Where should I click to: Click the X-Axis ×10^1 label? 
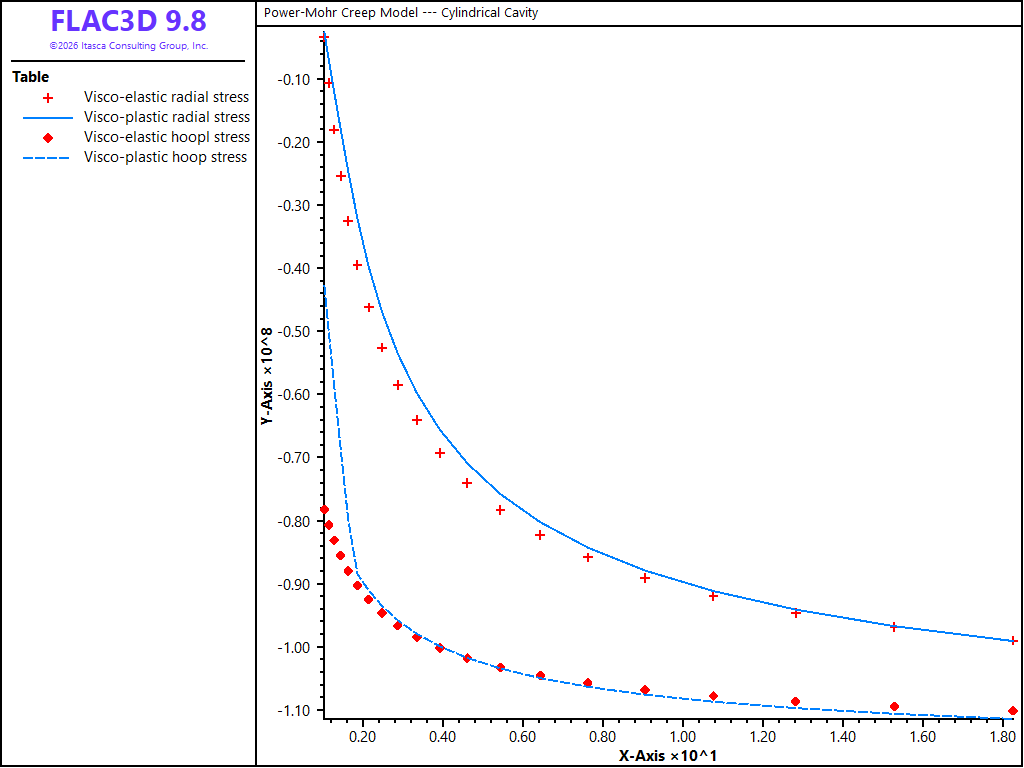click(x=670, y=756)
